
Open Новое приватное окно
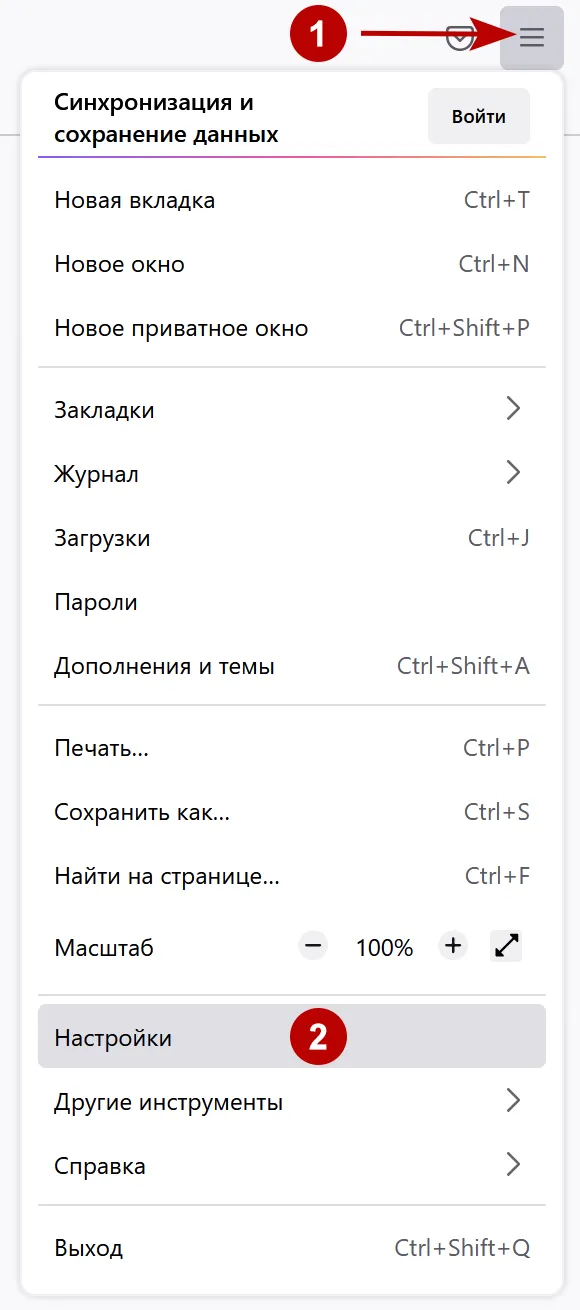pos(180,327)
